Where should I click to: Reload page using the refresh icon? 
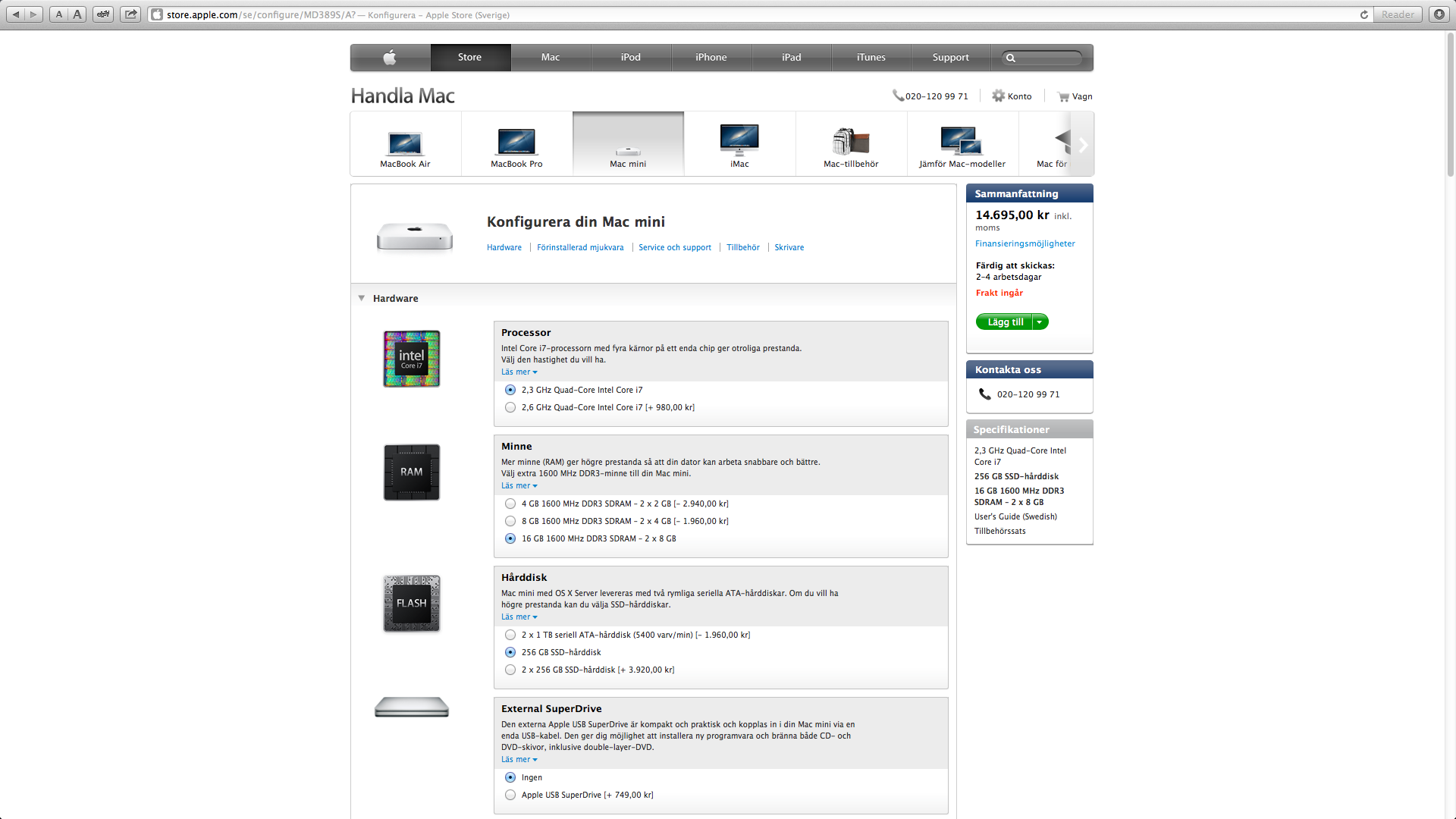(1363, 14)
